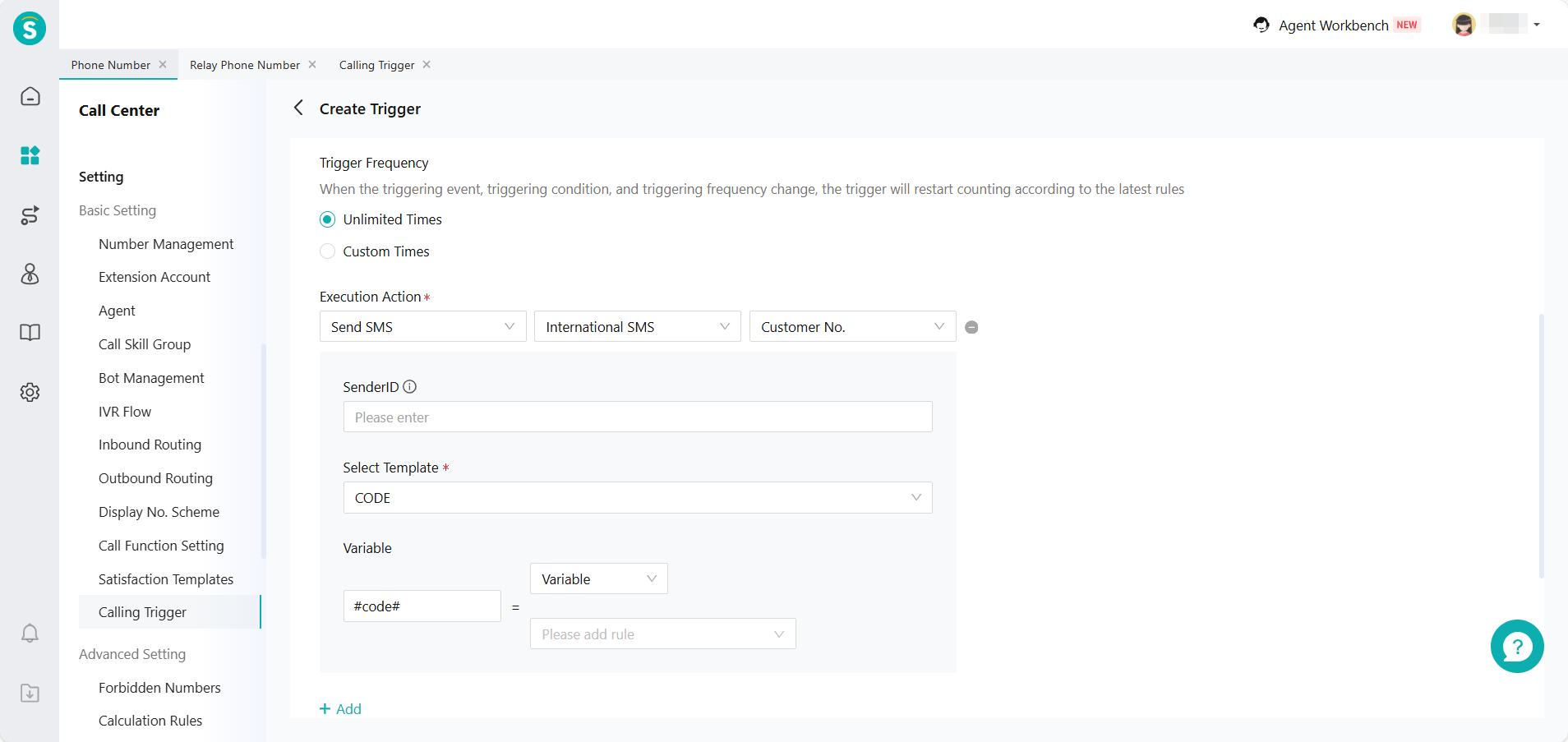Open the settings gear icon in sidebar
Viewport: 1568px width, 742px height.
click(x=30, y=392)
